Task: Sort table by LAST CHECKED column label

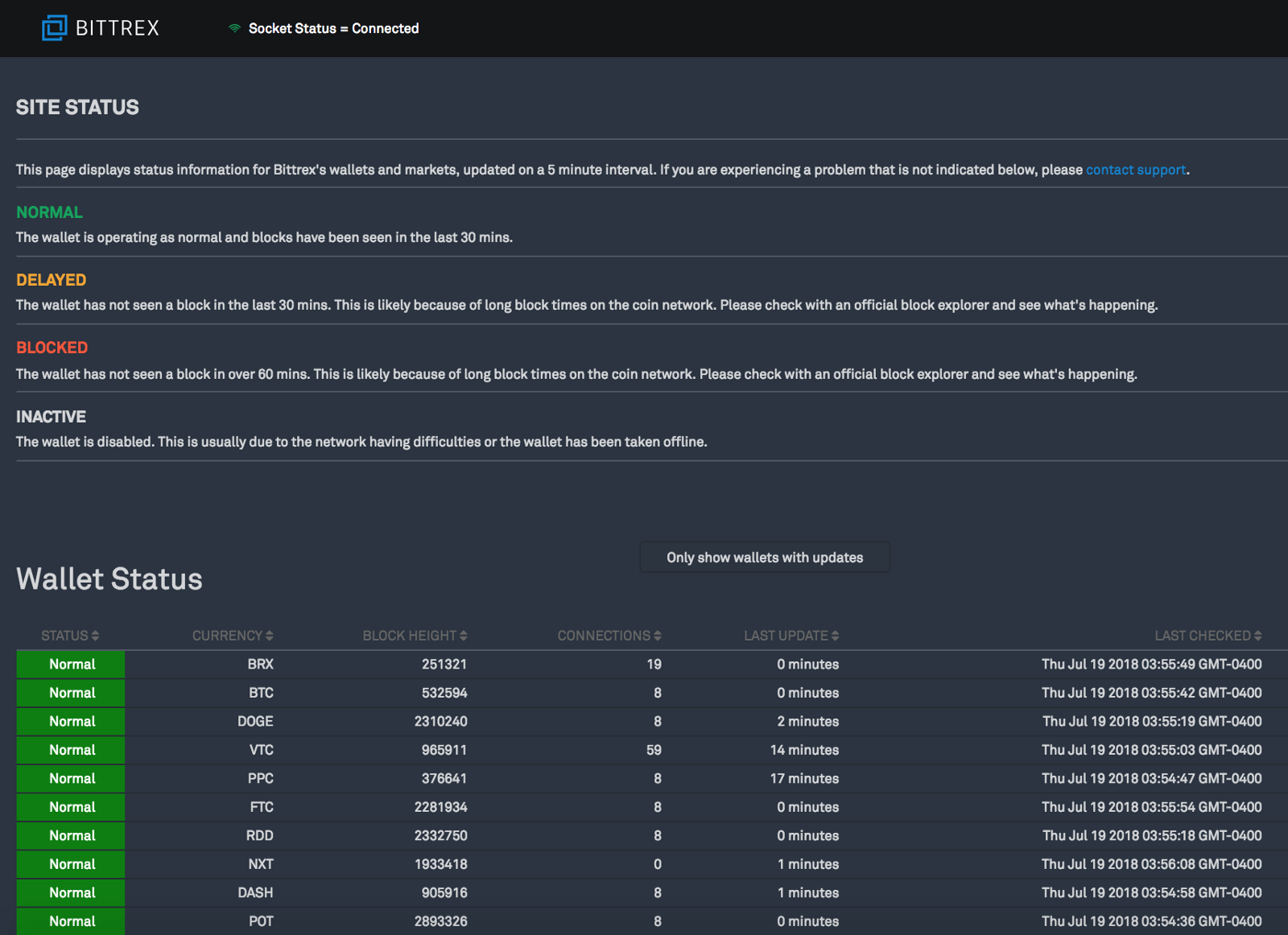Action: point(1202,636)
